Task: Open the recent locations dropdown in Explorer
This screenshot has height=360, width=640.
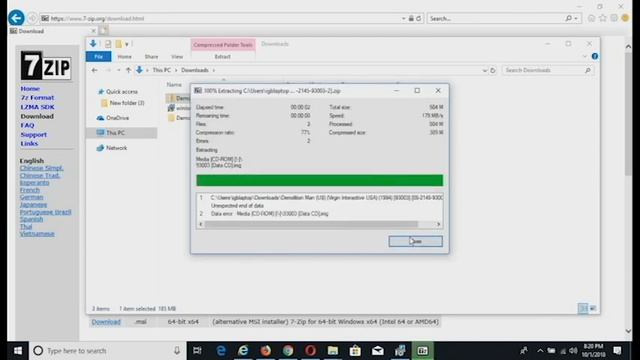Action: 118,70
